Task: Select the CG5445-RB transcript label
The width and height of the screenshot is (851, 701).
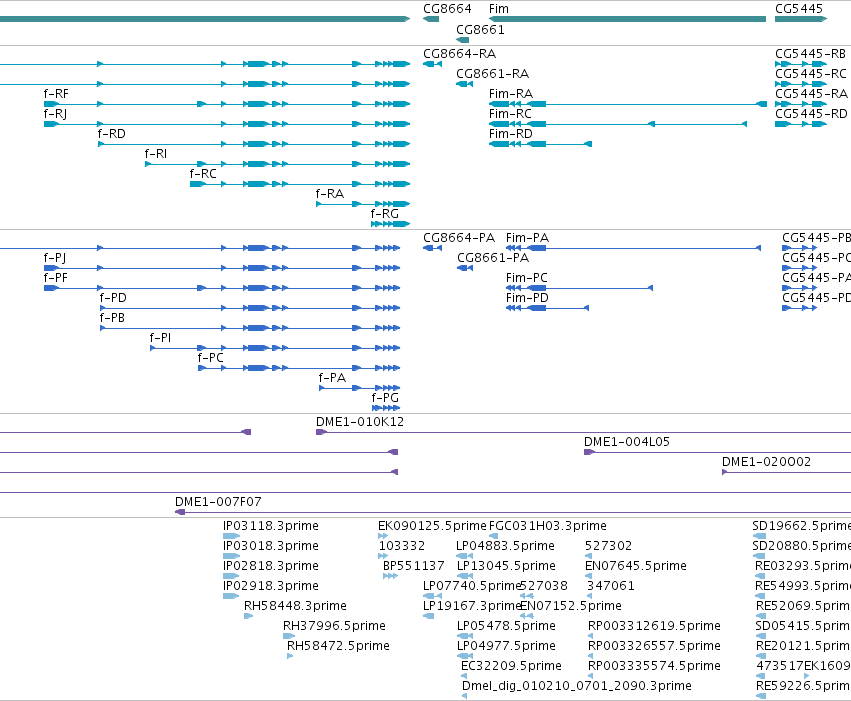Action: pos(810,54)
